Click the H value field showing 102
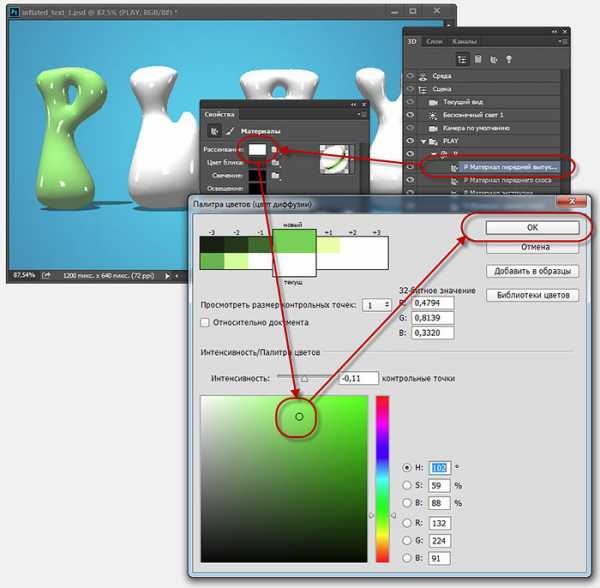The width and height of the screenshot is (600, 588). [x=439, y=467]
